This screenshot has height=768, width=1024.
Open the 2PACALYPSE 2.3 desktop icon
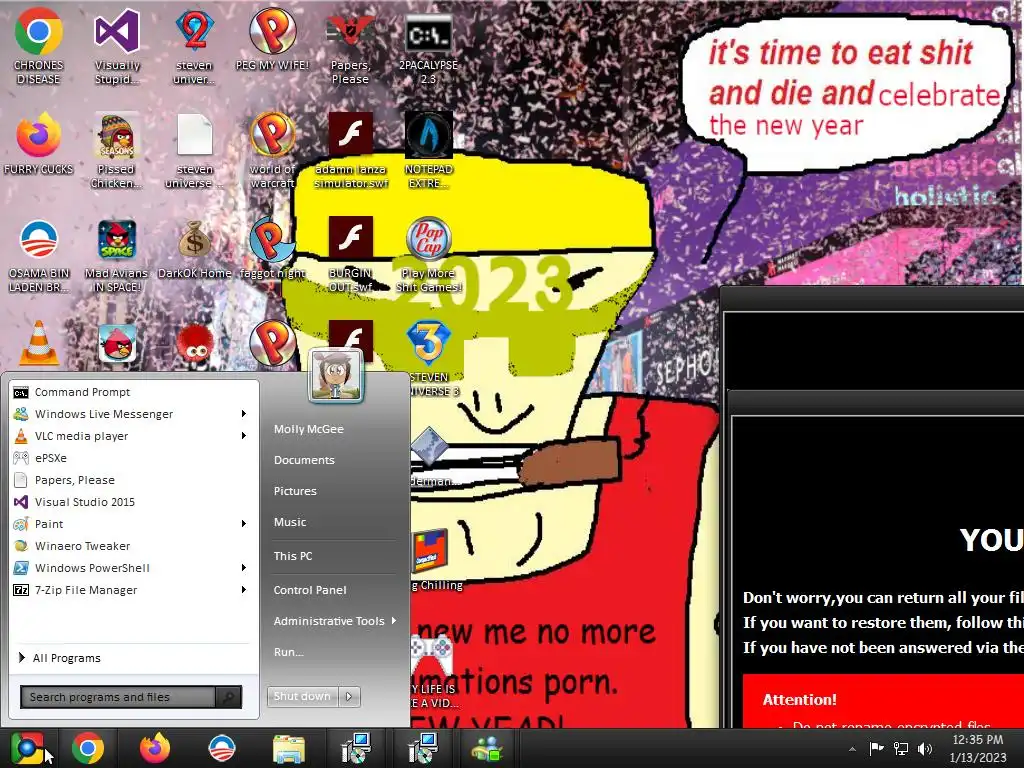click(x=428, y=46)
